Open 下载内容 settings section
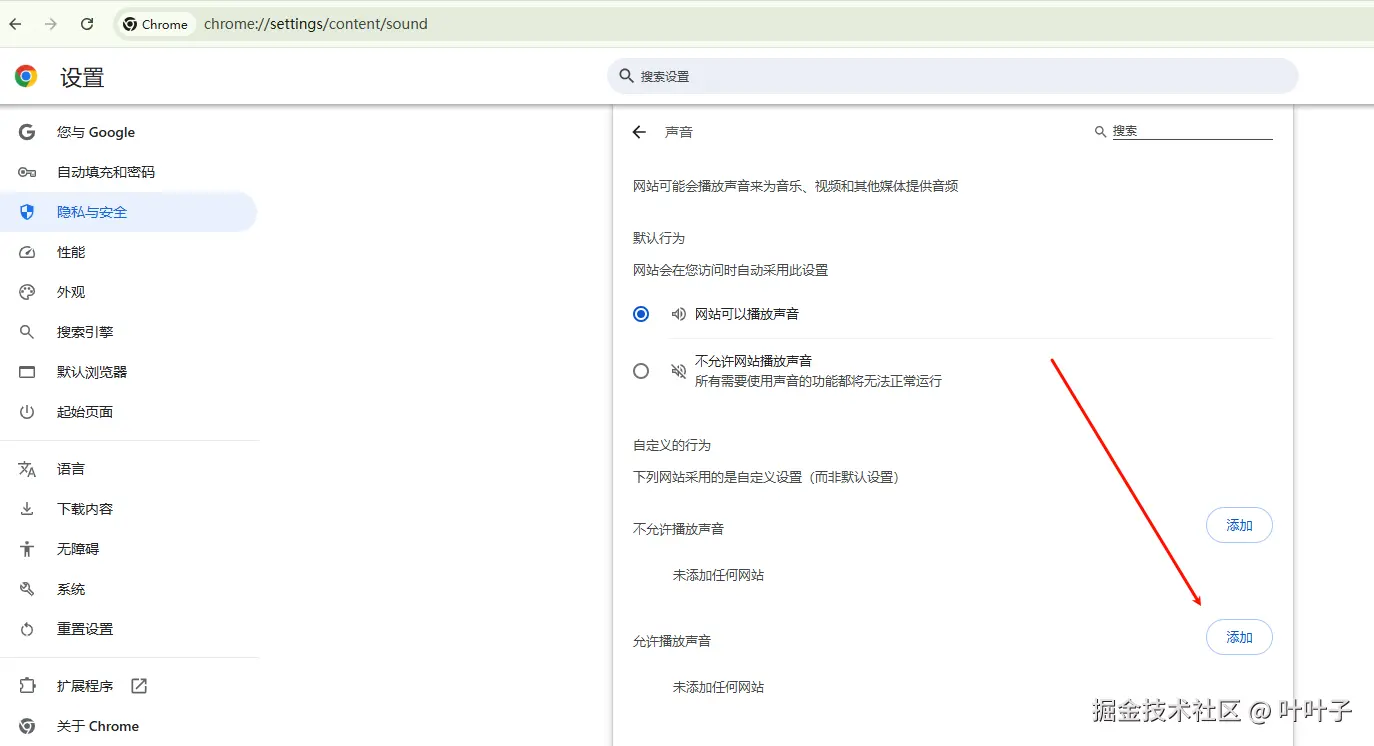The image size is (1374, 746). pyautogui.click(x=128, y=509)
